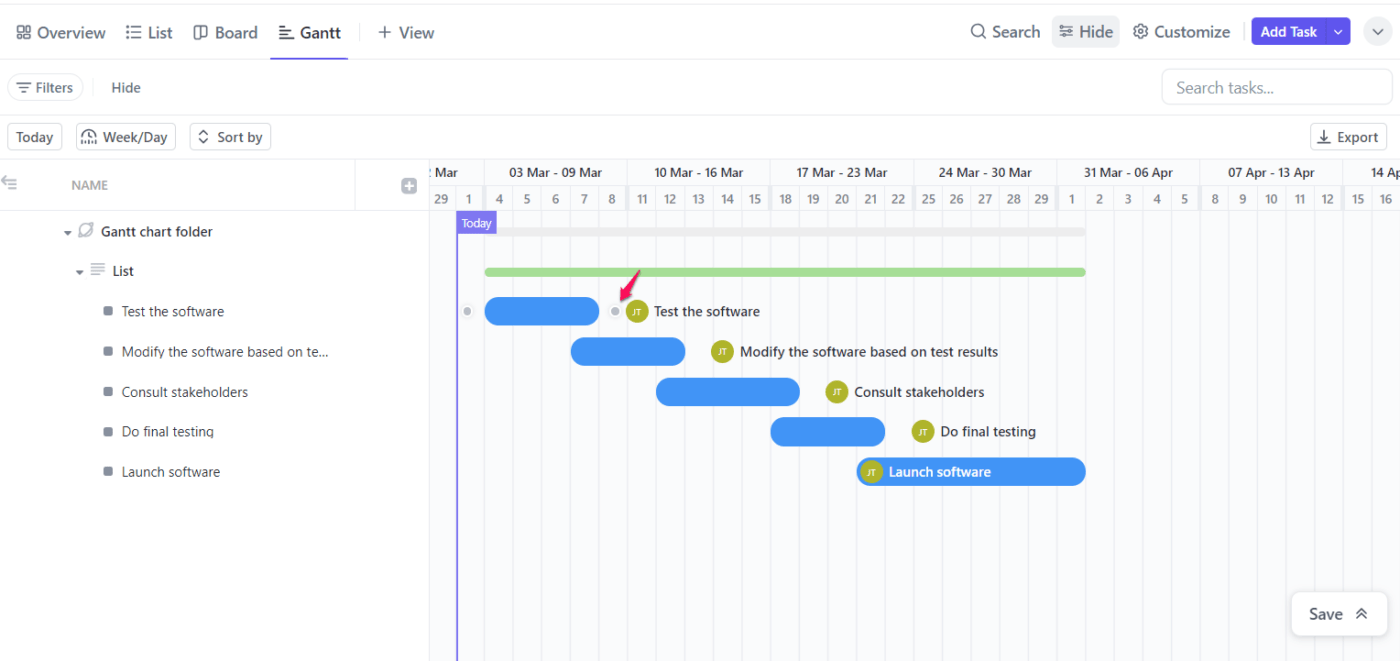Select Test the software in the task list

point(173,312)
